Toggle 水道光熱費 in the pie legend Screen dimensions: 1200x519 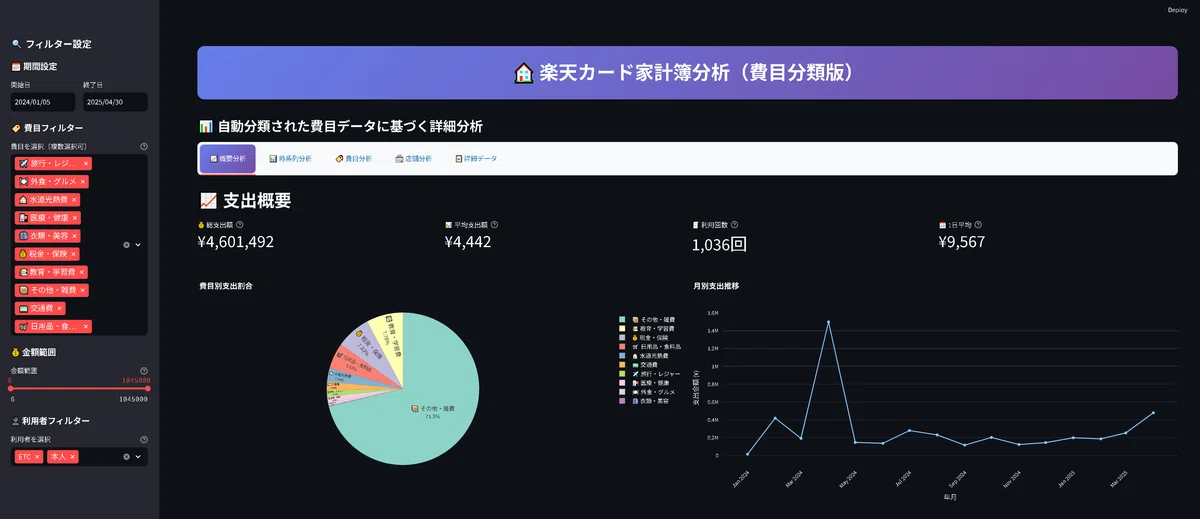648,355
